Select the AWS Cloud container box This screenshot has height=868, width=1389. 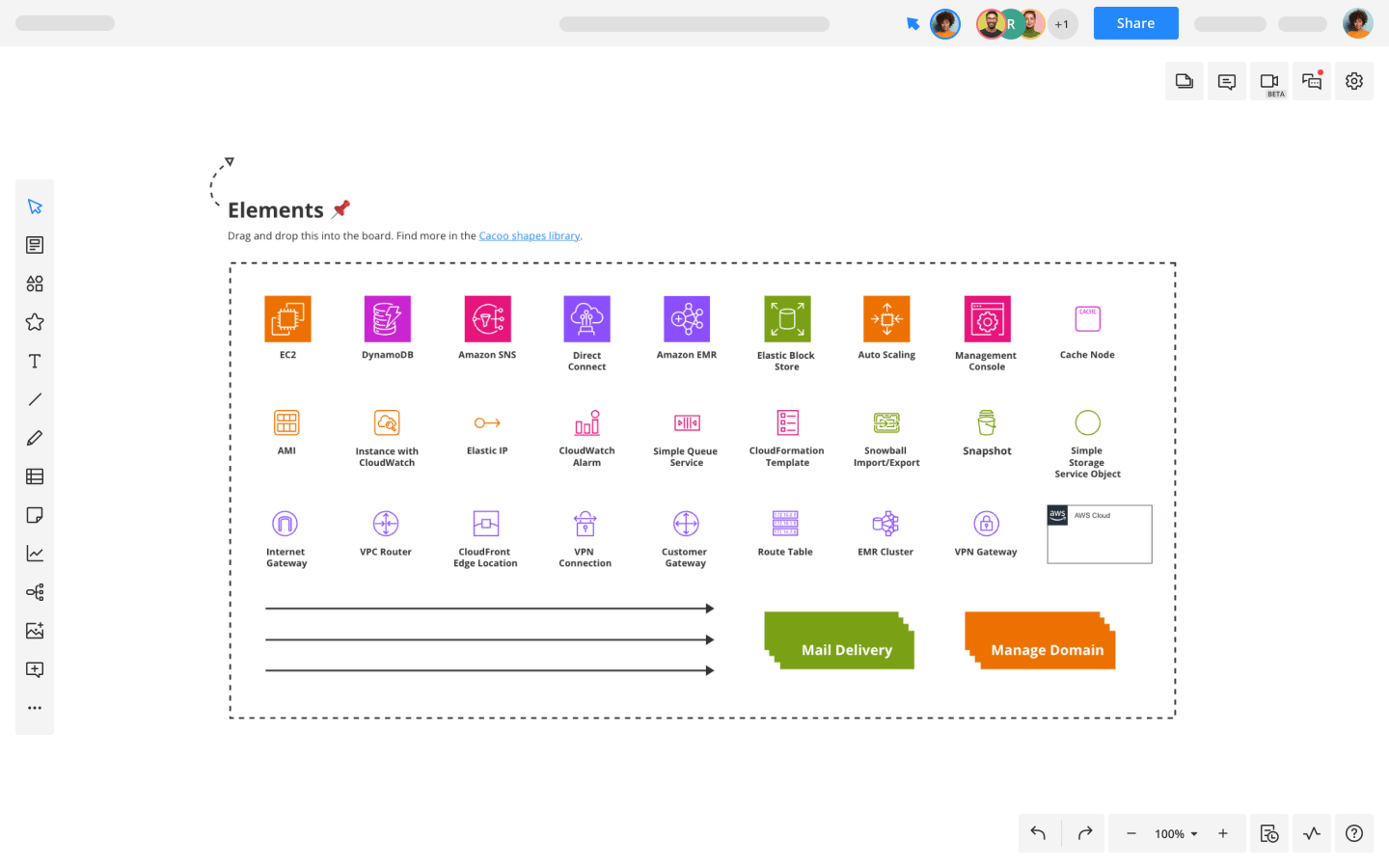[1100, 534]
